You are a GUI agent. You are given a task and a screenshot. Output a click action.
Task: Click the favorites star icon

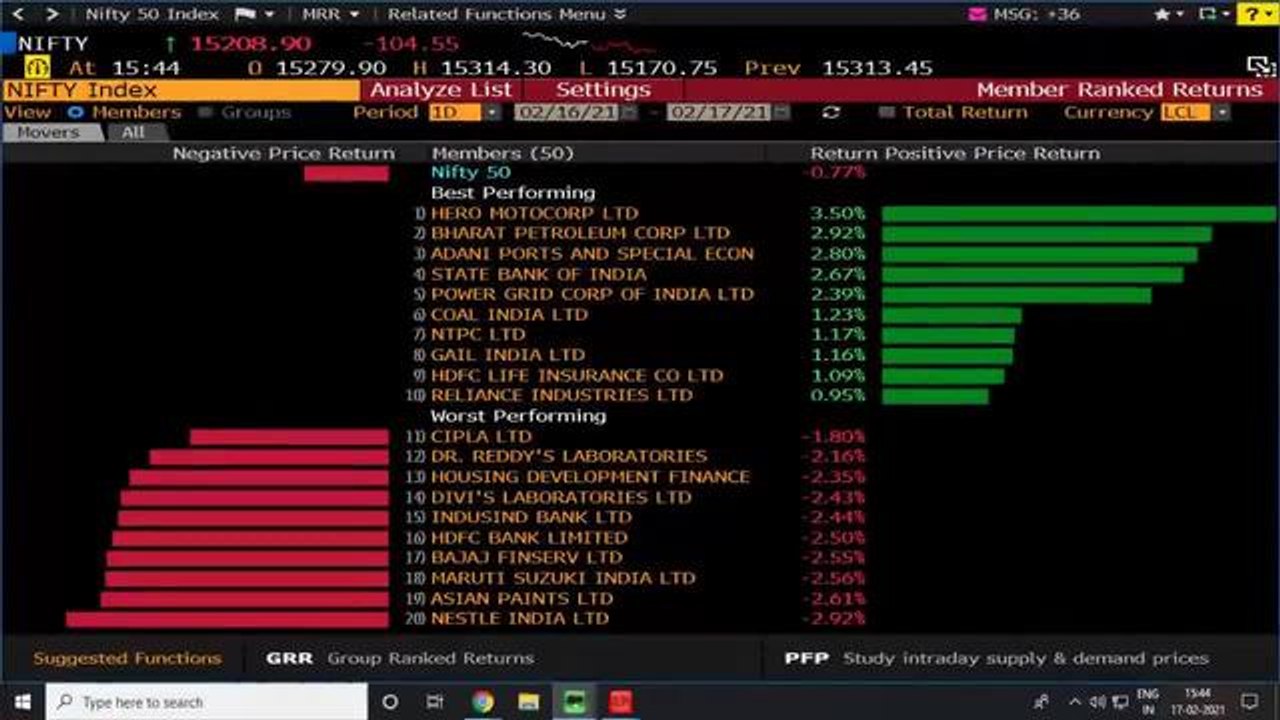tap(1161, 14)
